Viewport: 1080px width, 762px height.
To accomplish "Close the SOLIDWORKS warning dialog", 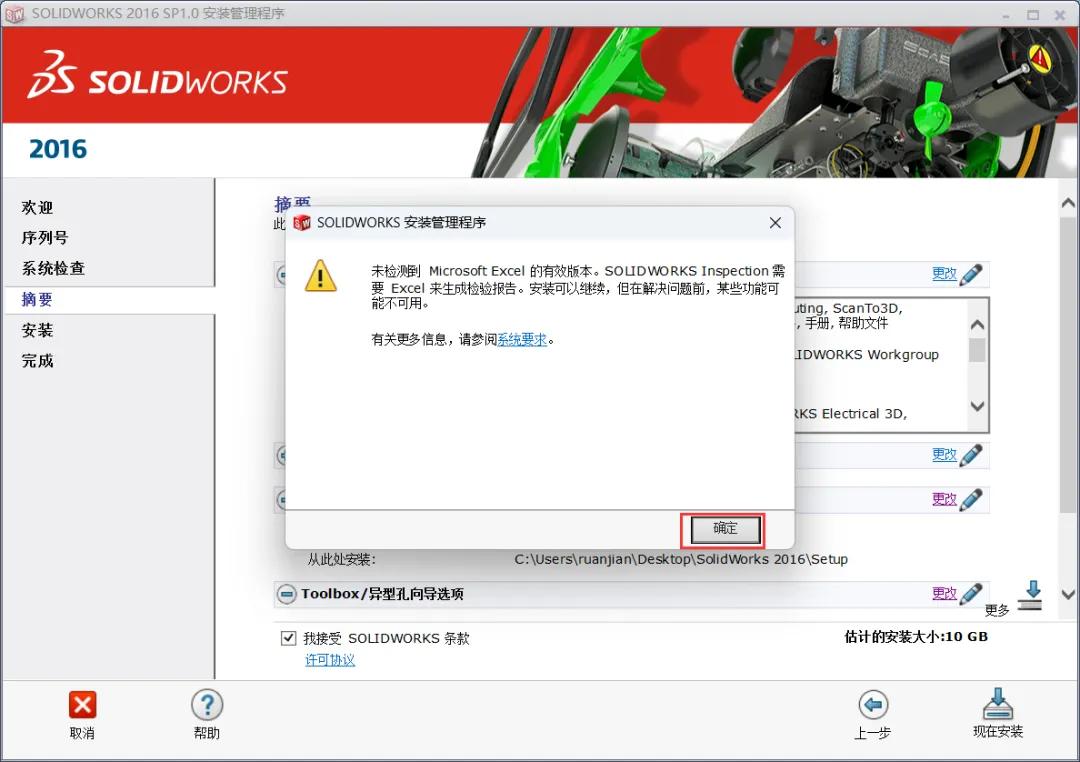I will click(775, 223).
